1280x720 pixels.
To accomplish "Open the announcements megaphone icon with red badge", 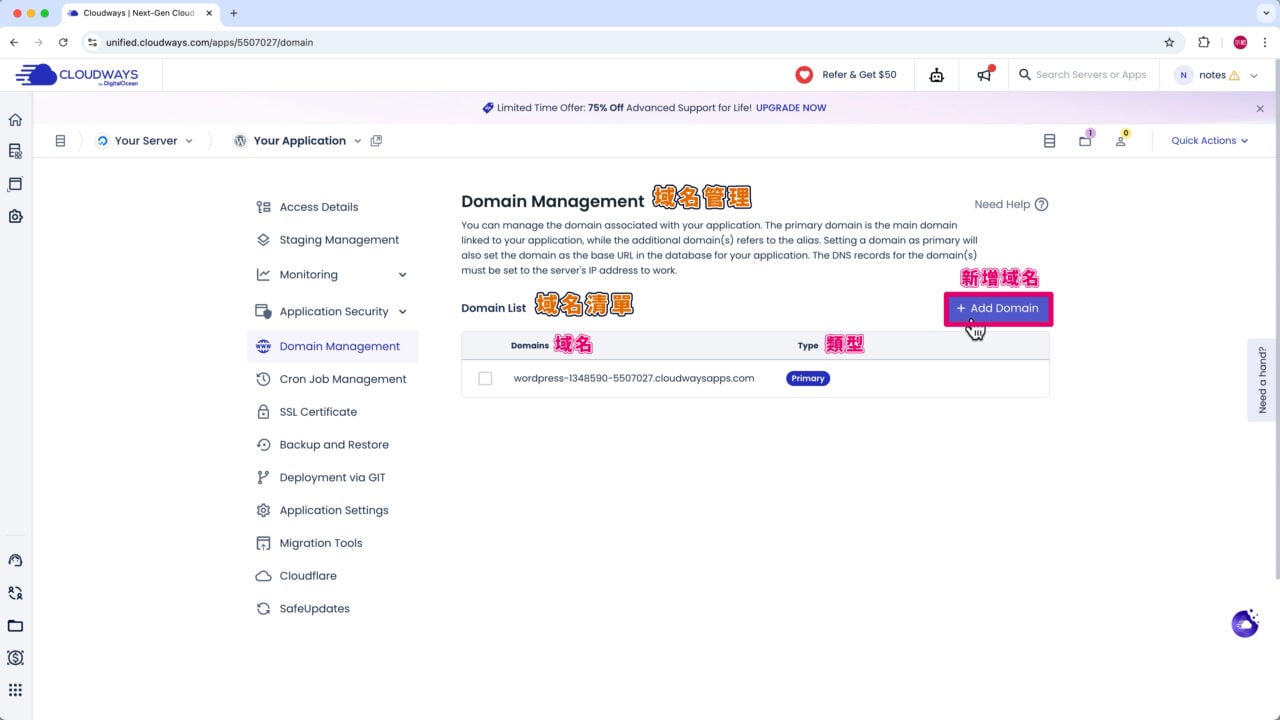I will pyautogui.click(x=984, y=74).
